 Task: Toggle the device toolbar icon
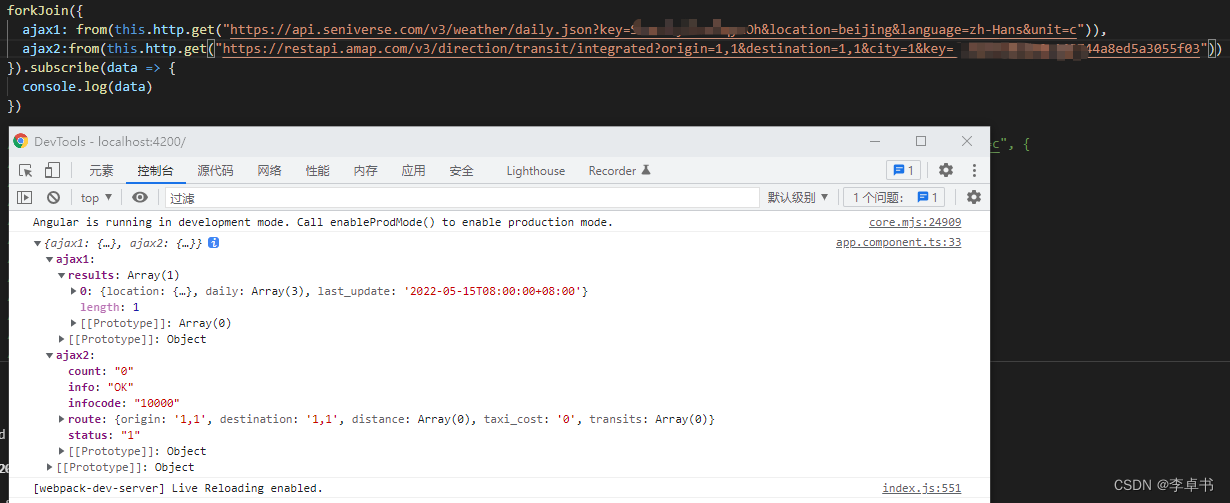(52, 171)
